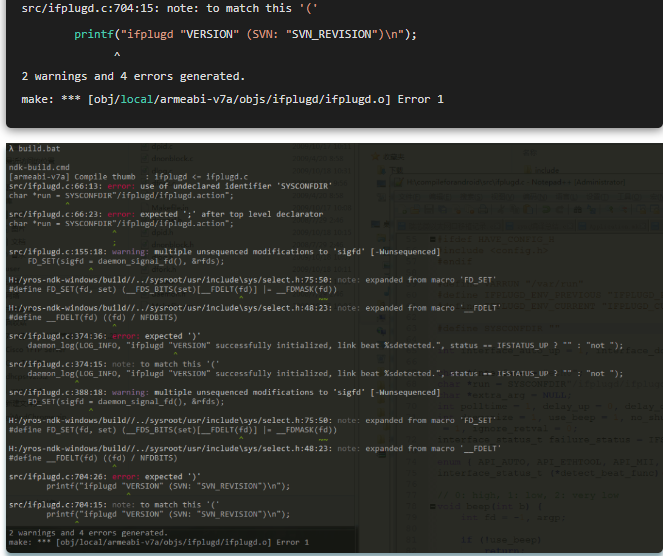Click the '[armeabi-v7a] Compile thumb' line
Image resolution: width=663 pixels, height=556 pixels.
pyautogui.click(x=128, y=177)
